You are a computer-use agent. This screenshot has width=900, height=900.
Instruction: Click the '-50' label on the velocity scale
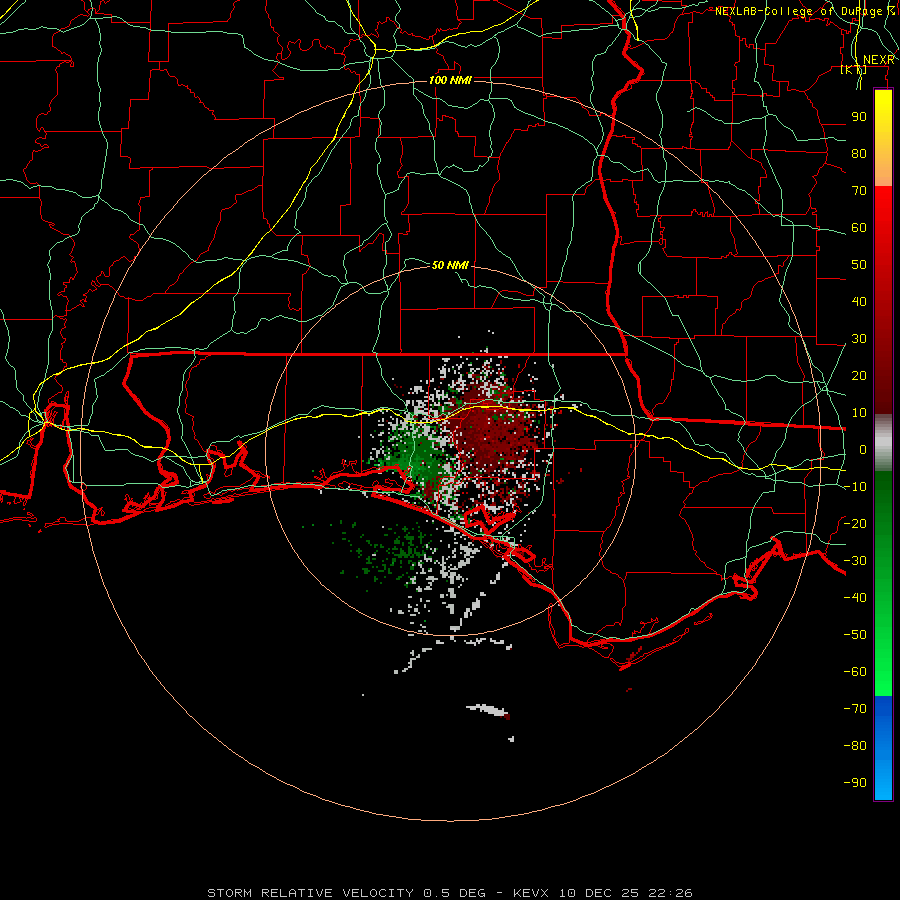tap(855, 635)
